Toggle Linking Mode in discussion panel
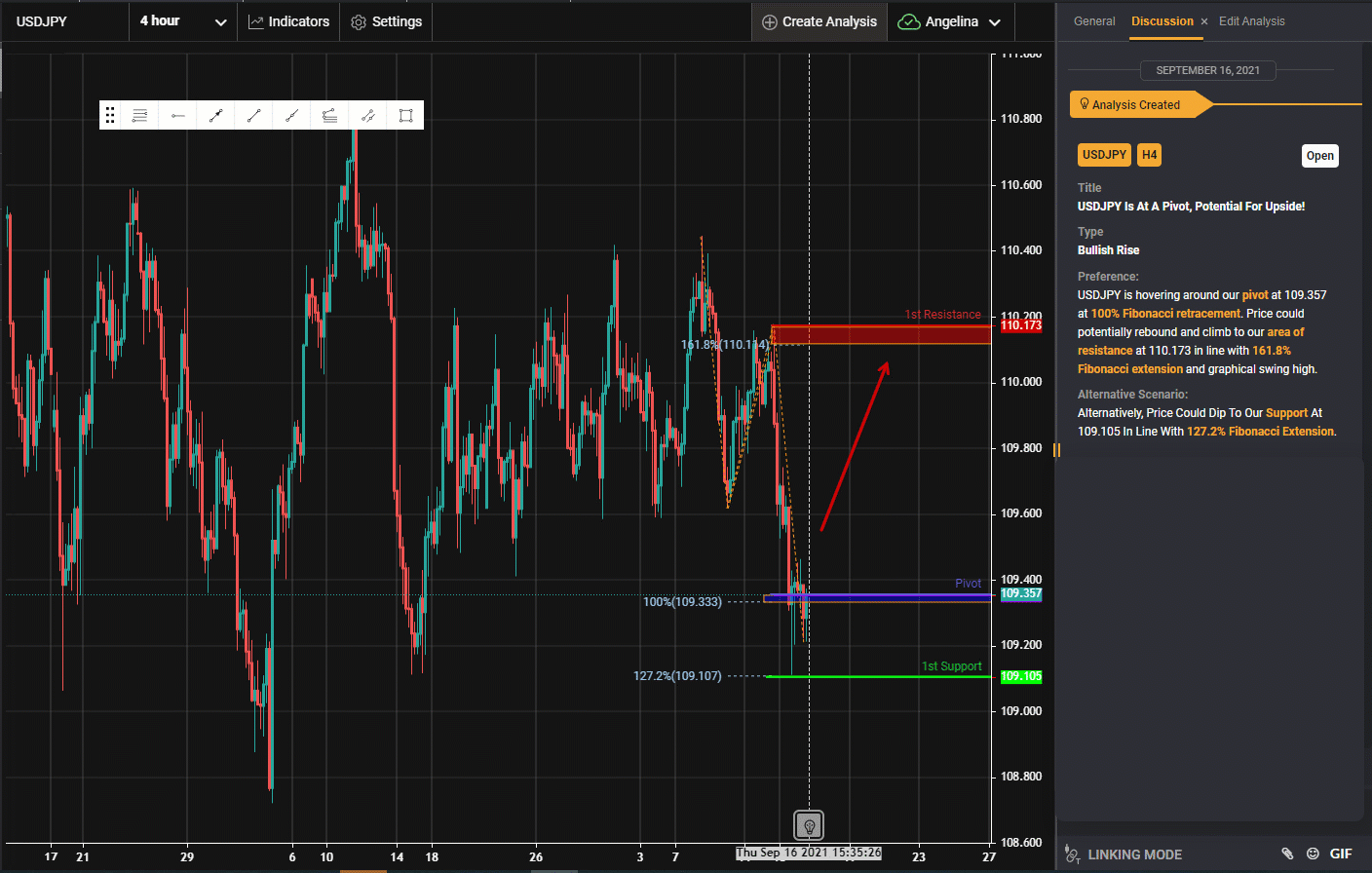Viewport: 1372px width, 873px height. [1124, 854]
